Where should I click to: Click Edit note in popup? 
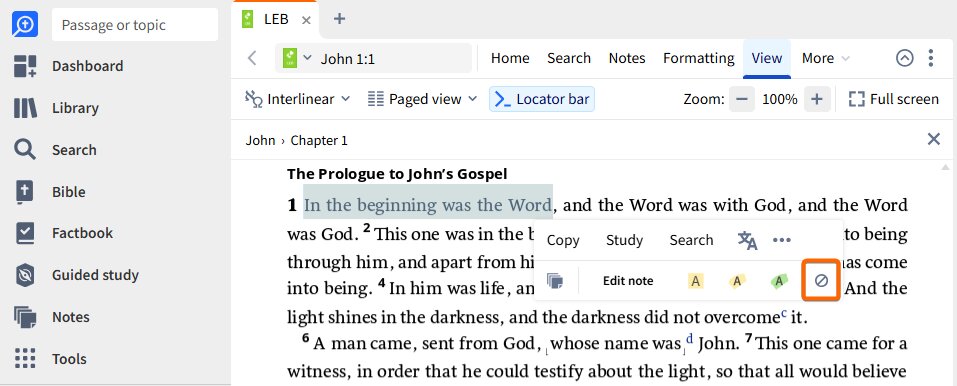click(628, 281)
